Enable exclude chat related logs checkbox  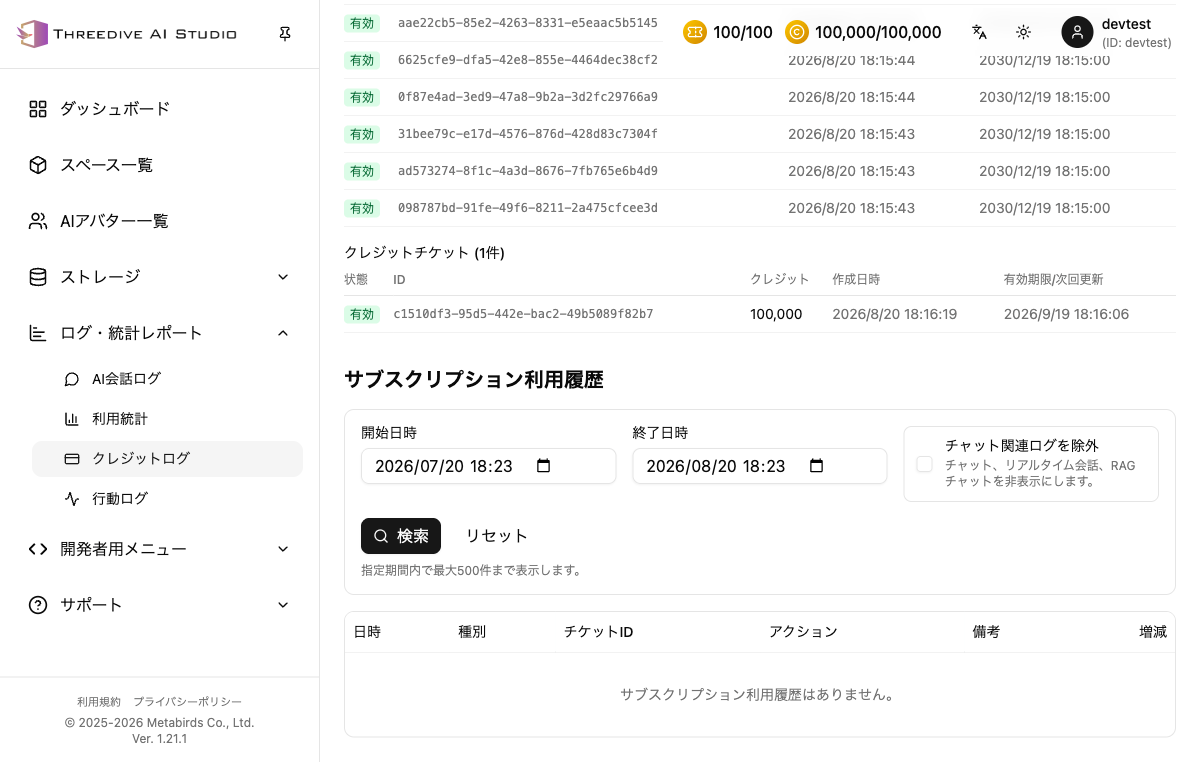924,464
